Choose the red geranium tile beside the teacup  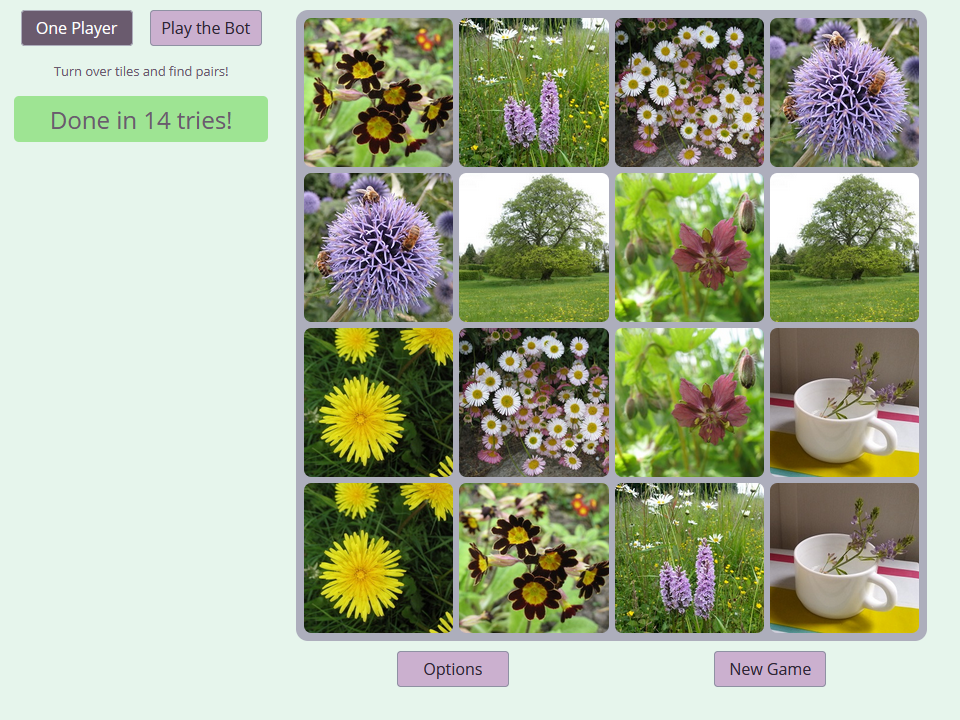(689, 402)
